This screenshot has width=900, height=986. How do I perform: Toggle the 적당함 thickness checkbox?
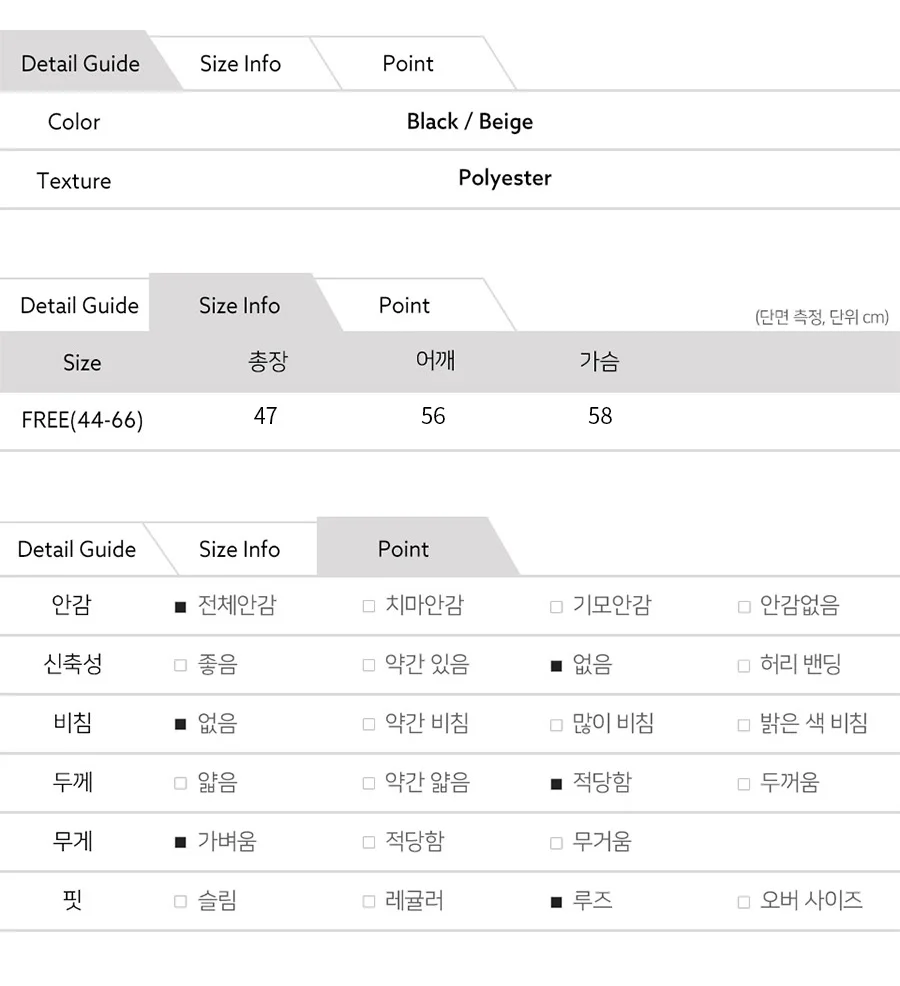coord(556,784)
